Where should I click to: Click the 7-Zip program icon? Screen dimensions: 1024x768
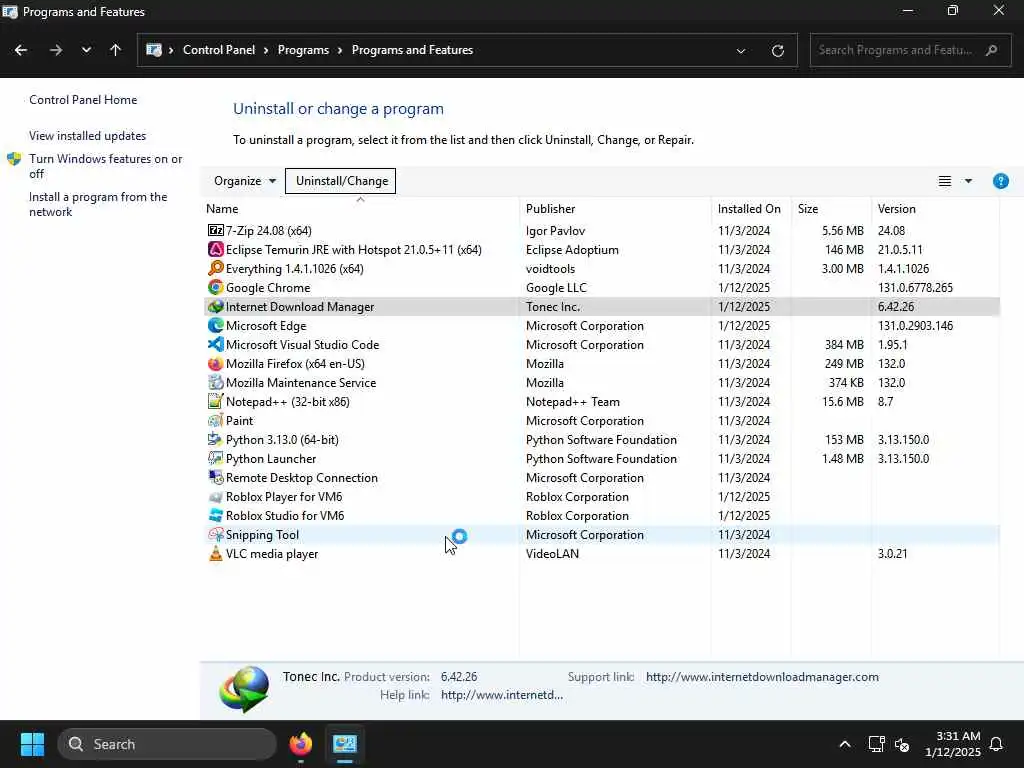[x=216, y=231]
